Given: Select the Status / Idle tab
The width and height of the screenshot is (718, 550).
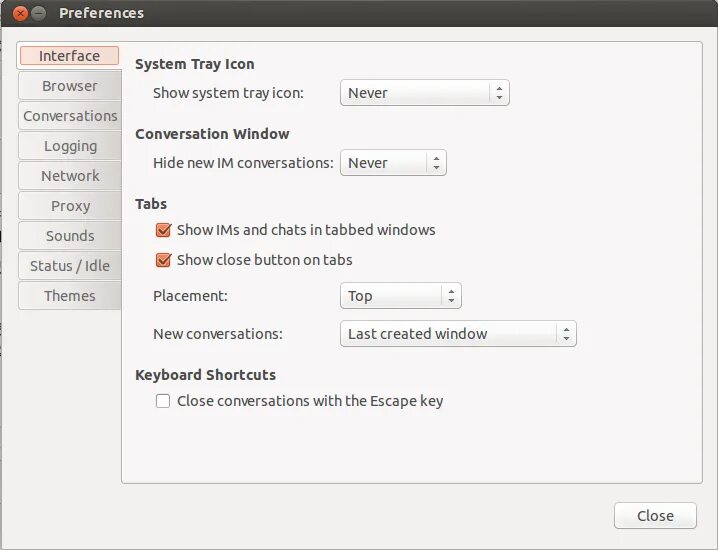Looking at the screenshot, I should tap(70, 266).
